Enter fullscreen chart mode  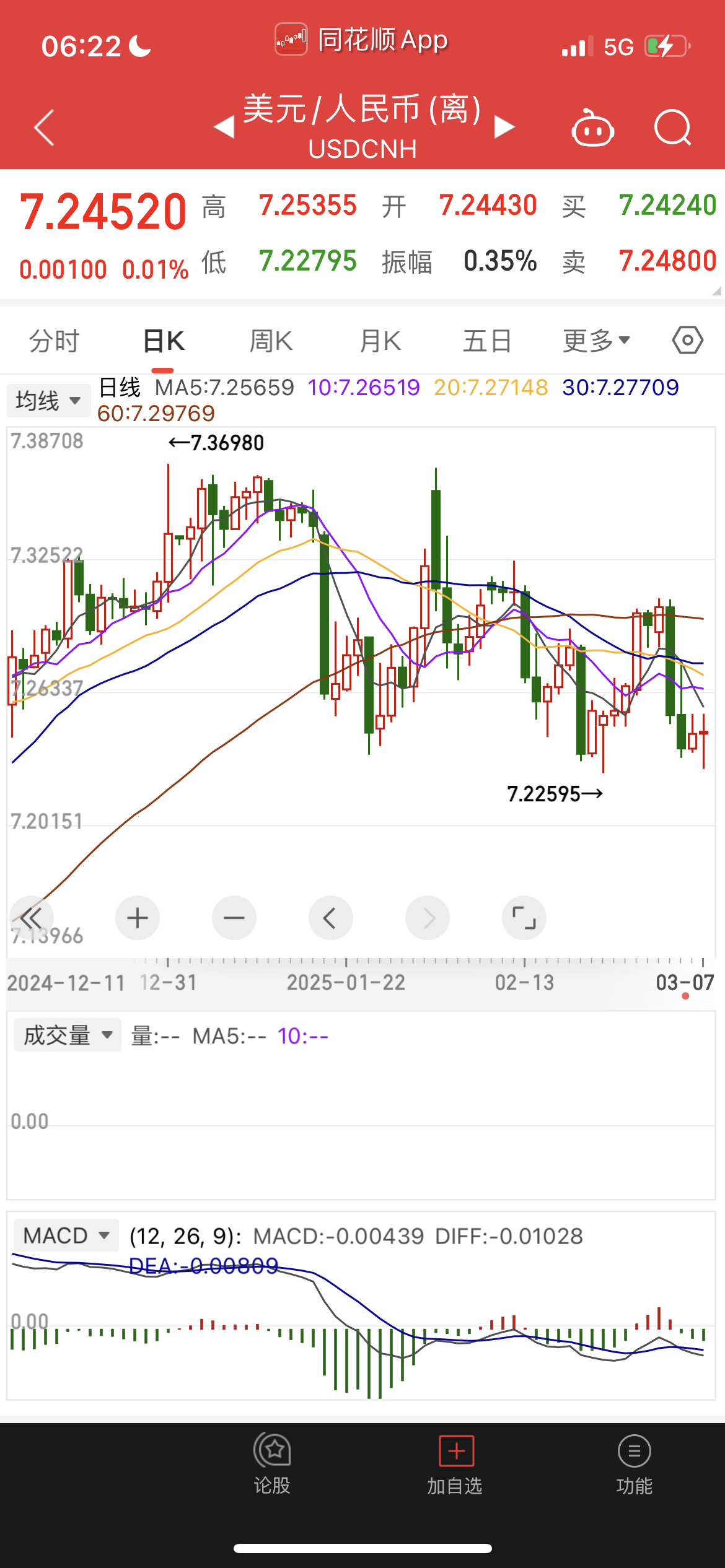point(524,918)
